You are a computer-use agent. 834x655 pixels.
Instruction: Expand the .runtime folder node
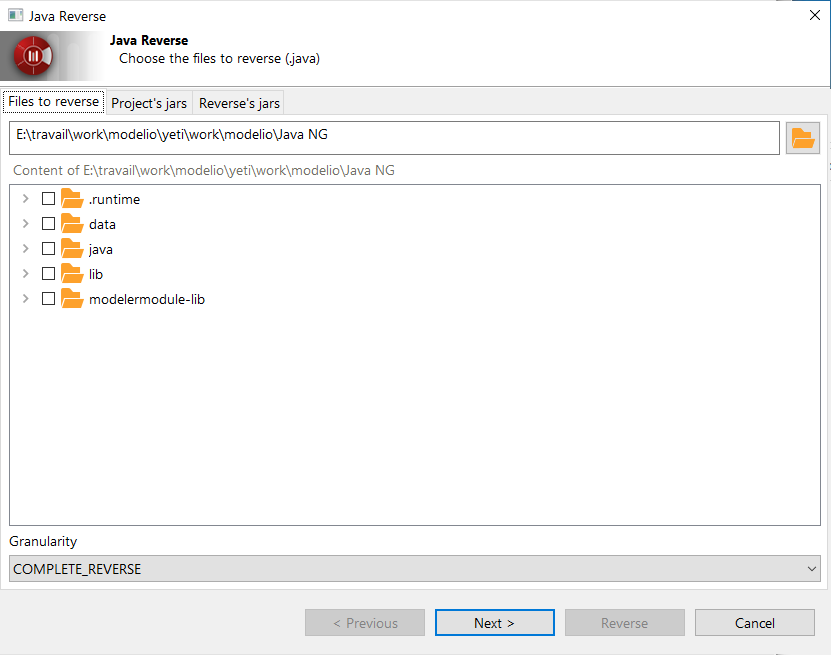pos(25,198)
